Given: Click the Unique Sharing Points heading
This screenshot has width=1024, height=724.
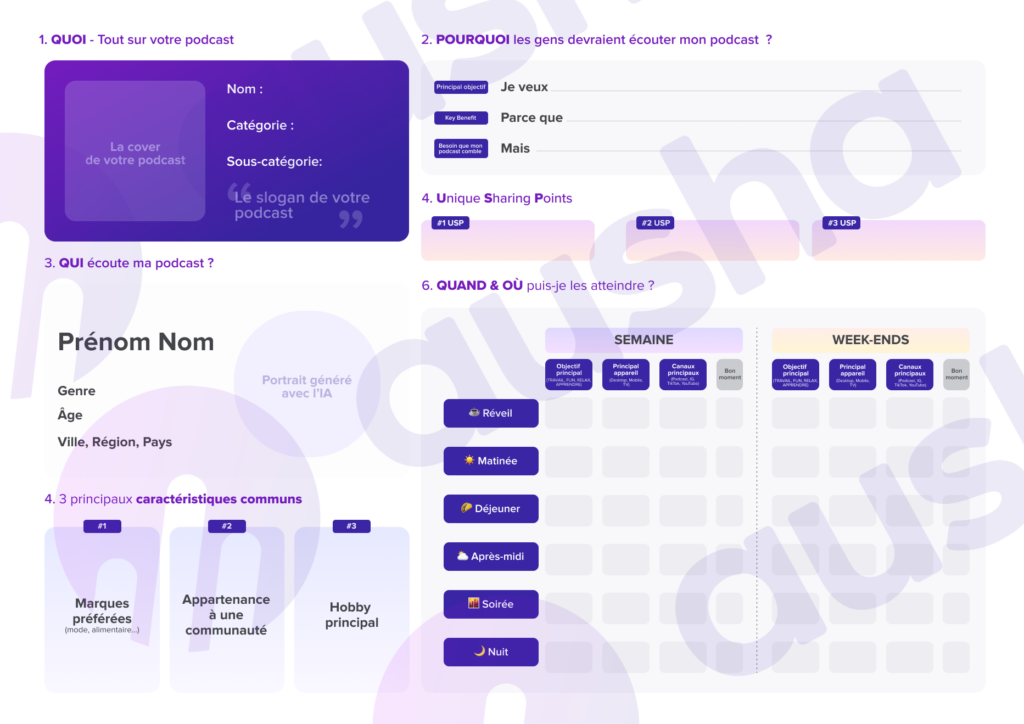Looking at the screenshot, I should [496, 198].
